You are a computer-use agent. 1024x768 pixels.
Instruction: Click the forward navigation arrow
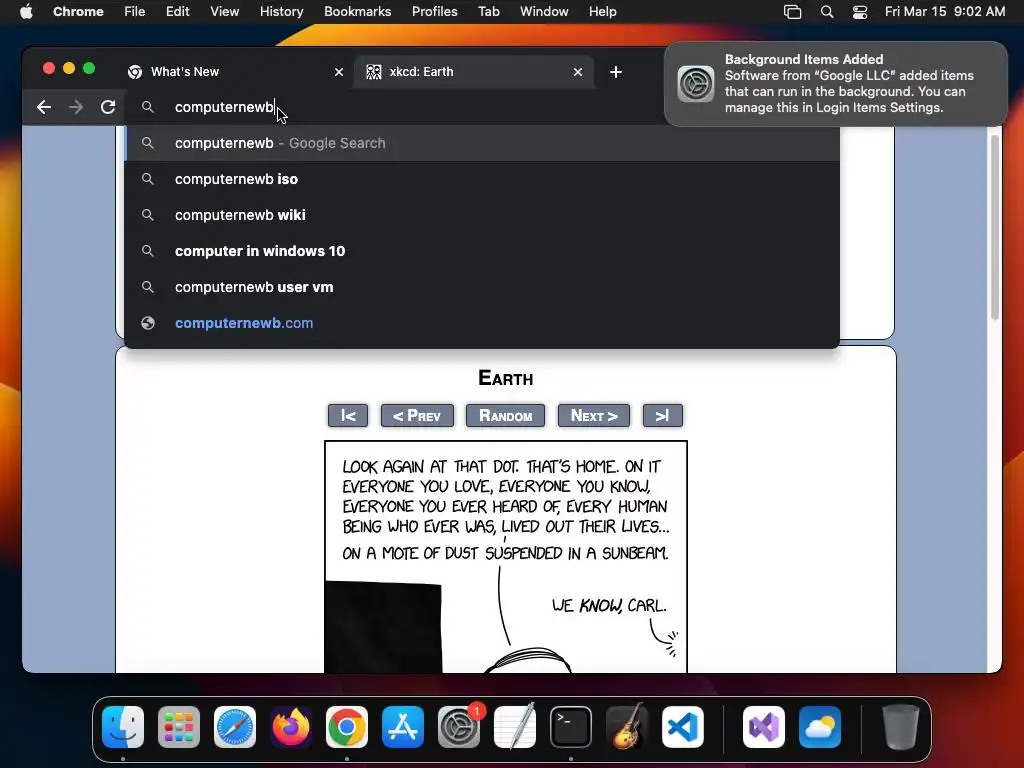point(76,107)
